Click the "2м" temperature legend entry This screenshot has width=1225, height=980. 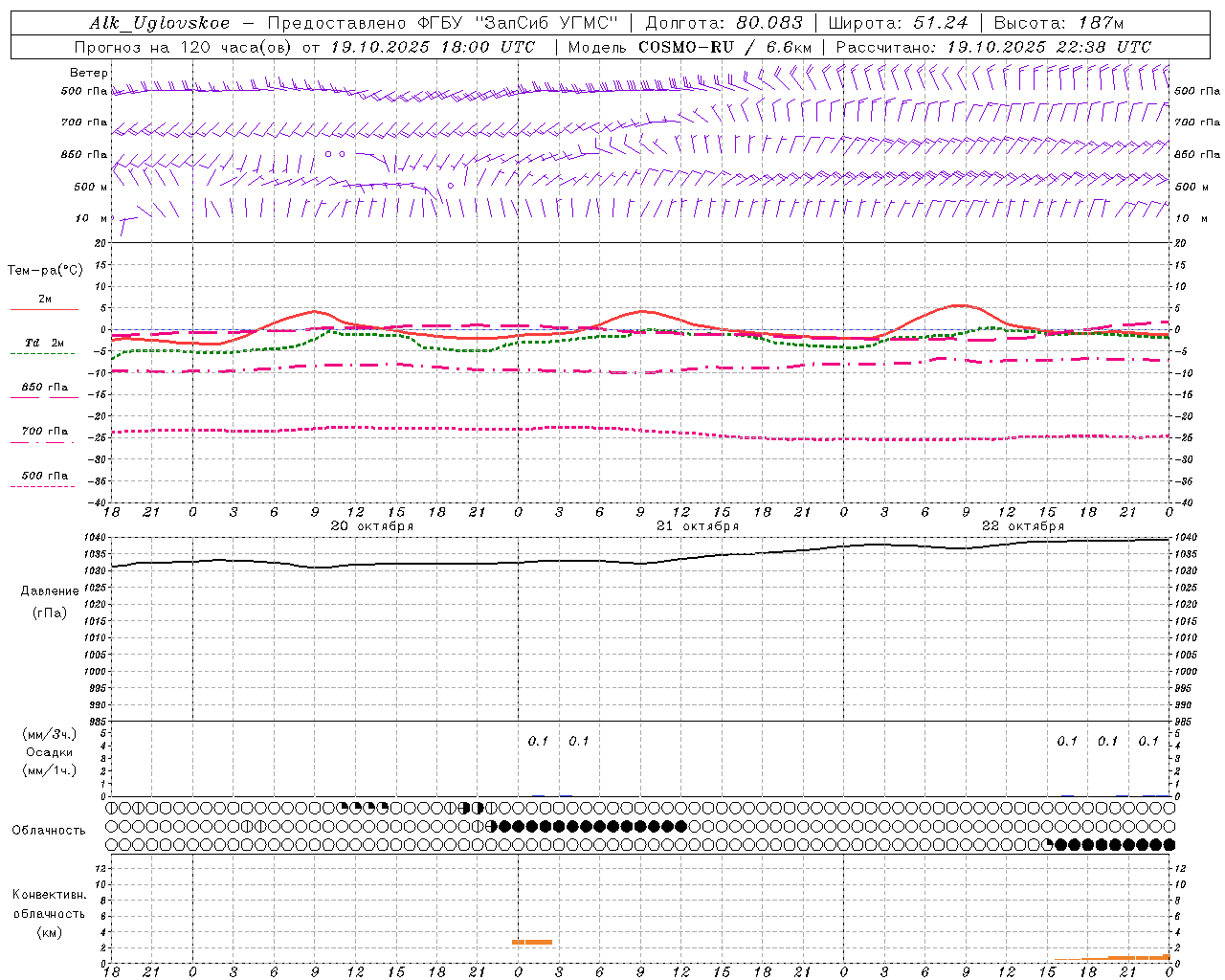[45, 299]
